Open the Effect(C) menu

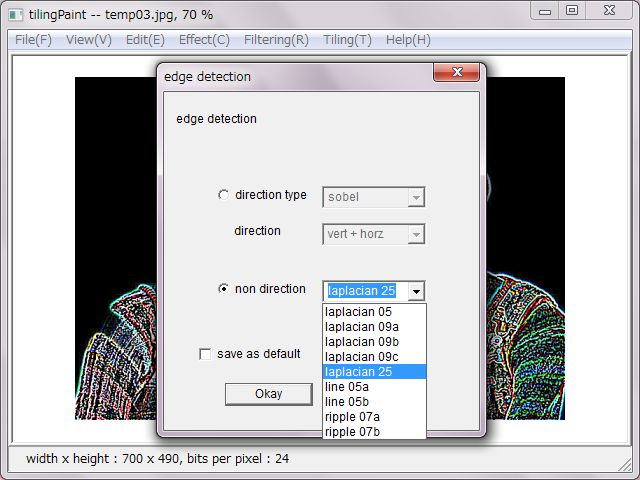click(204, 40)
